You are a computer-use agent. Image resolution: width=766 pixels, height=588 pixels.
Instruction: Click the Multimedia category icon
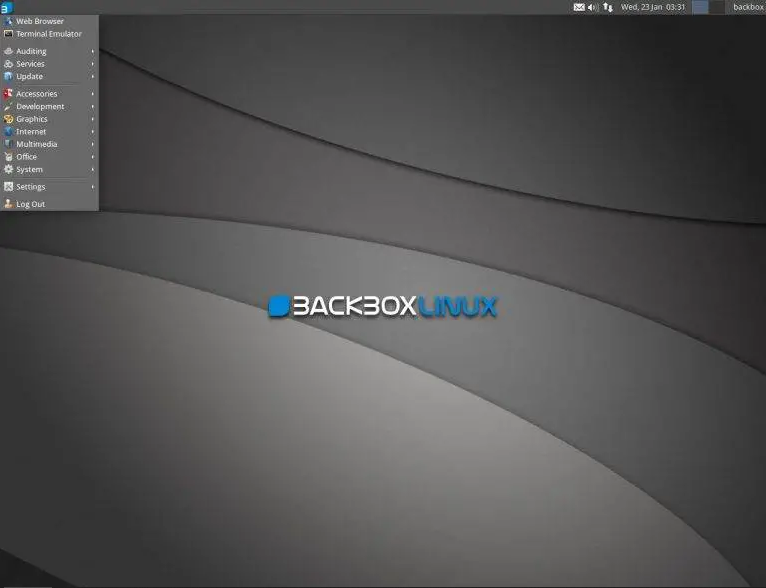[x=8, y=144]
